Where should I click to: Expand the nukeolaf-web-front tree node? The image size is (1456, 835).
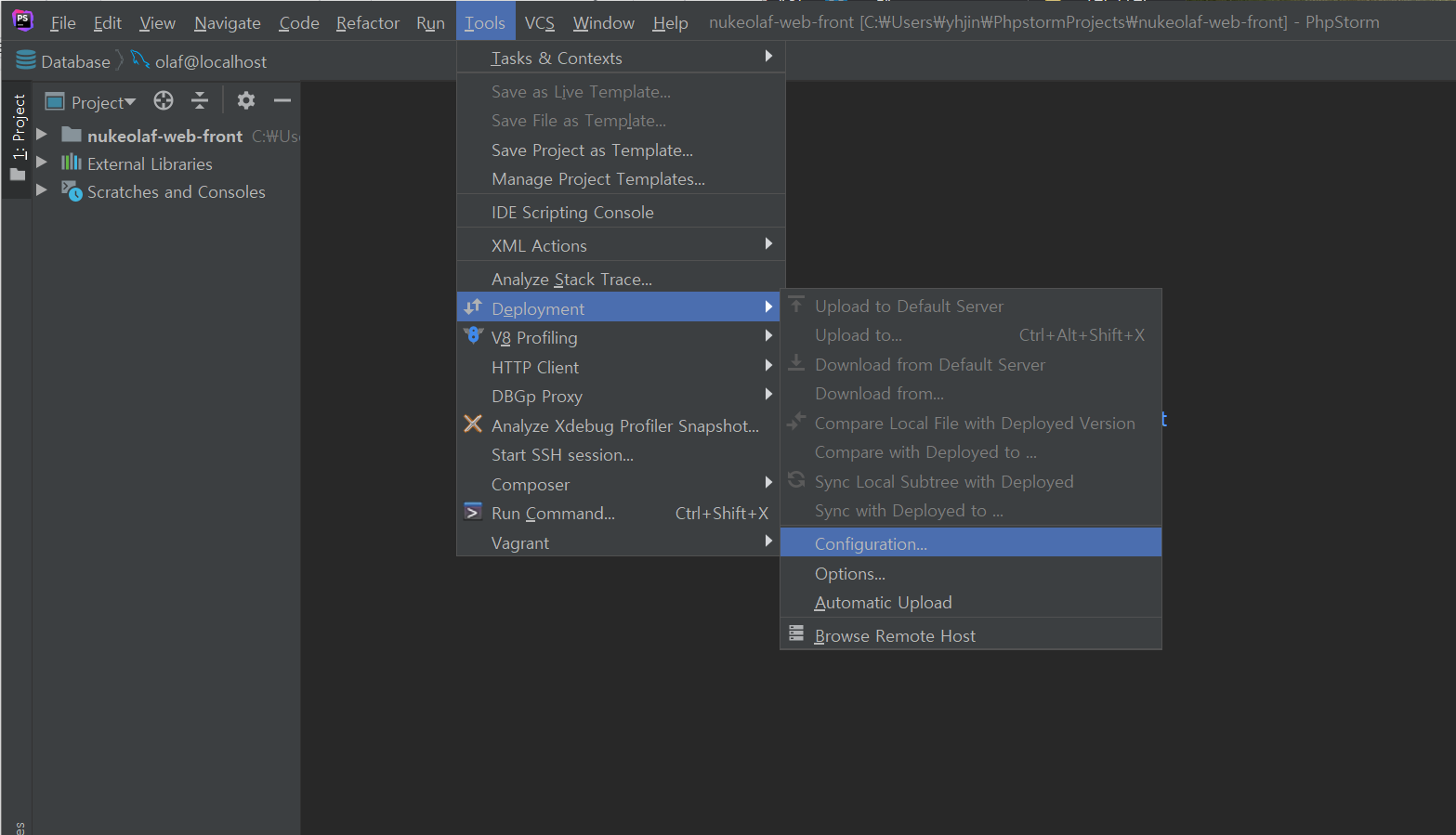42,135
